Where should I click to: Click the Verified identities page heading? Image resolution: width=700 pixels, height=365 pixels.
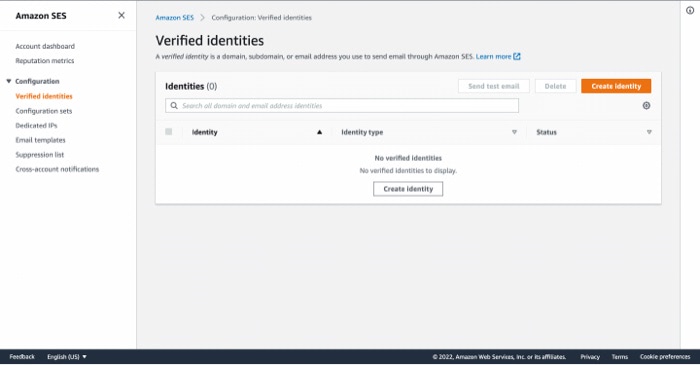click(x=210, y=41)
